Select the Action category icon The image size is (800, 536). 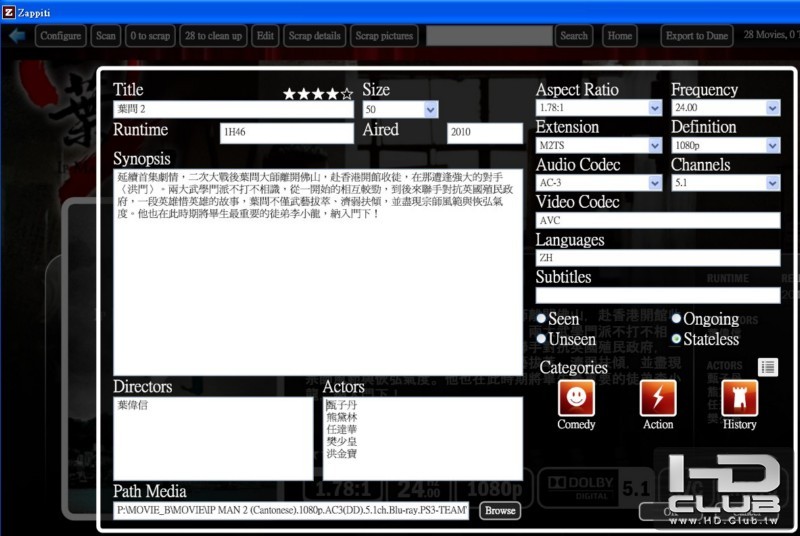(x=658, y=398)
